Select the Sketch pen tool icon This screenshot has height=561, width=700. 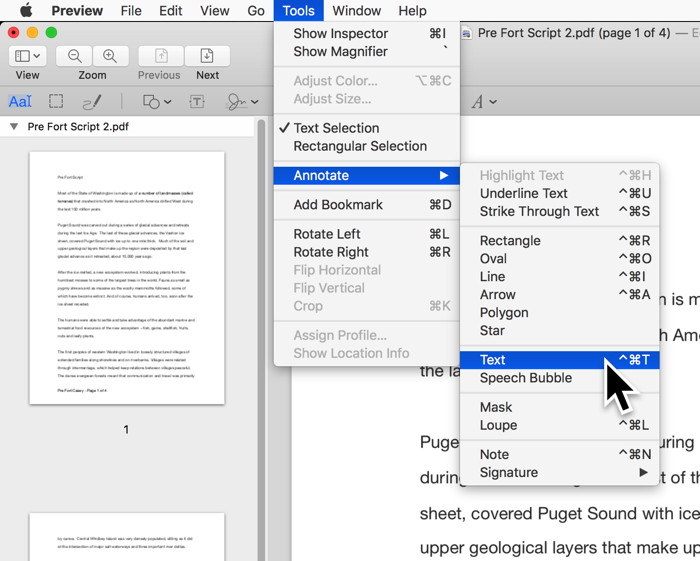click(92, 102)
